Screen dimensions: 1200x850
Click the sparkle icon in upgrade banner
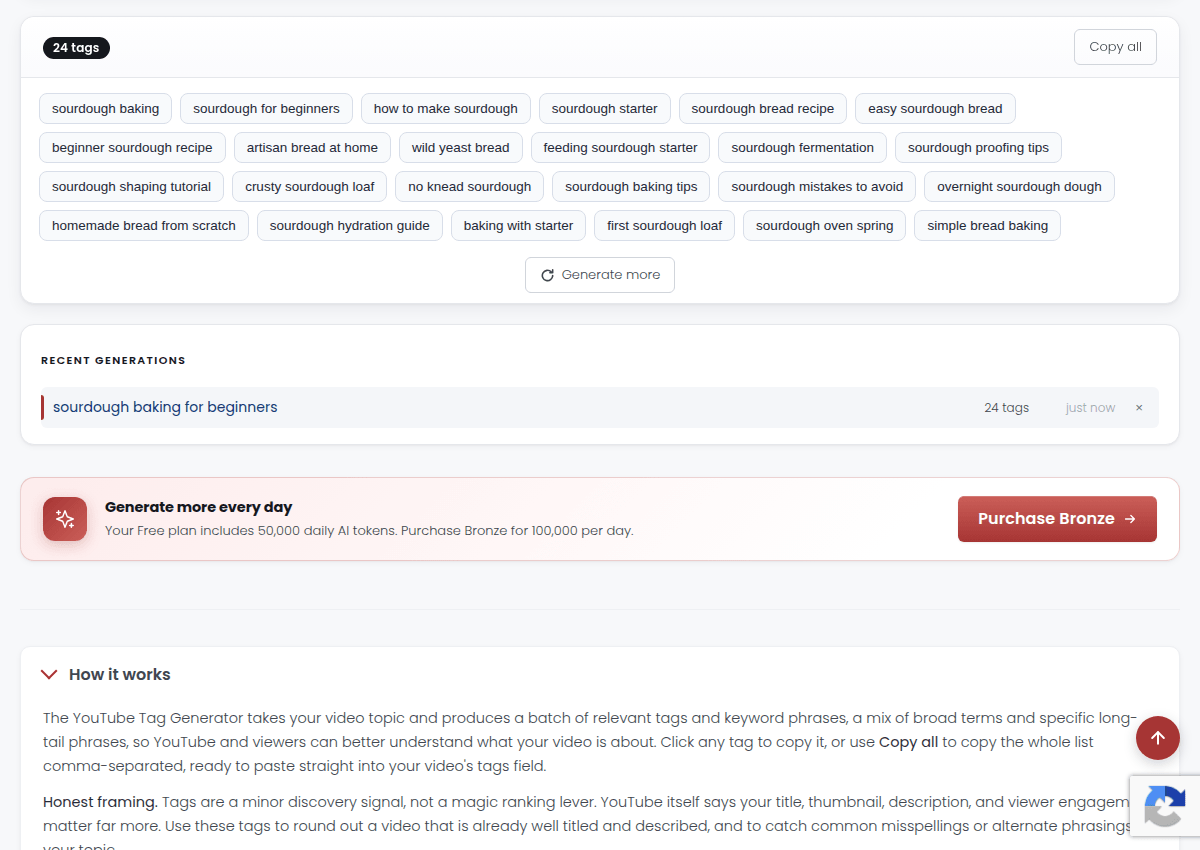pos(65,519)
